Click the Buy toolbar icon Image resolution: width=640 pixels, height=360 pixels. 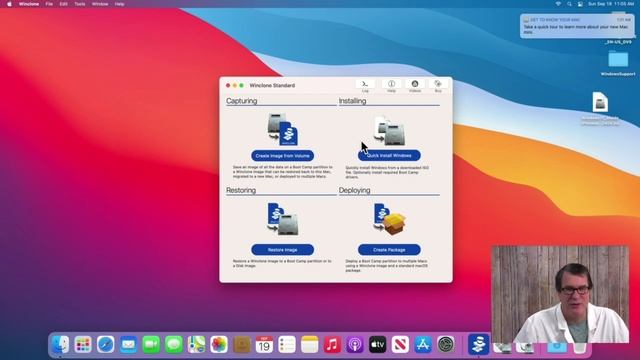pyautogui.click(x=438, y=85)
